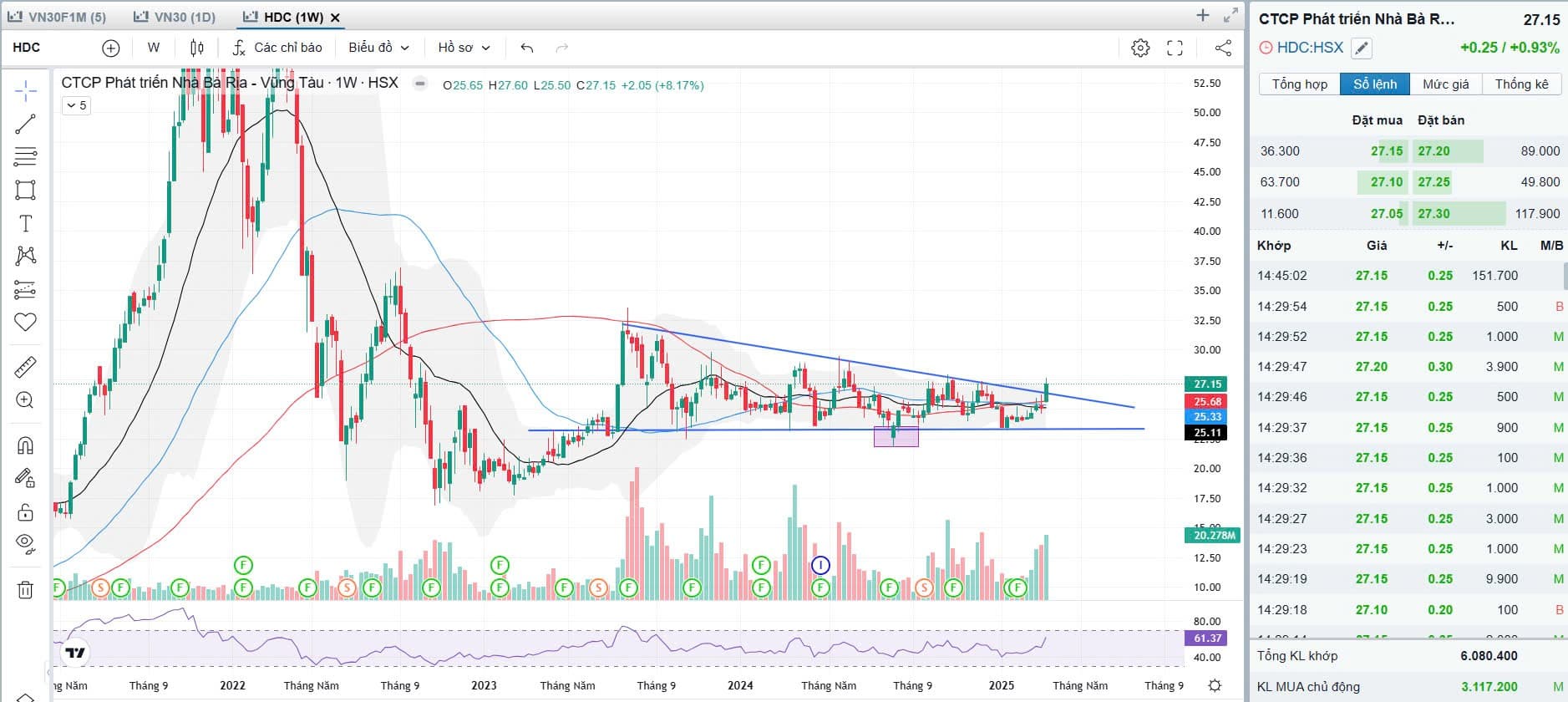This screenshot has height=702, width=1568.
Task: Select the trend line drawing tool
Action: [26, 124]
